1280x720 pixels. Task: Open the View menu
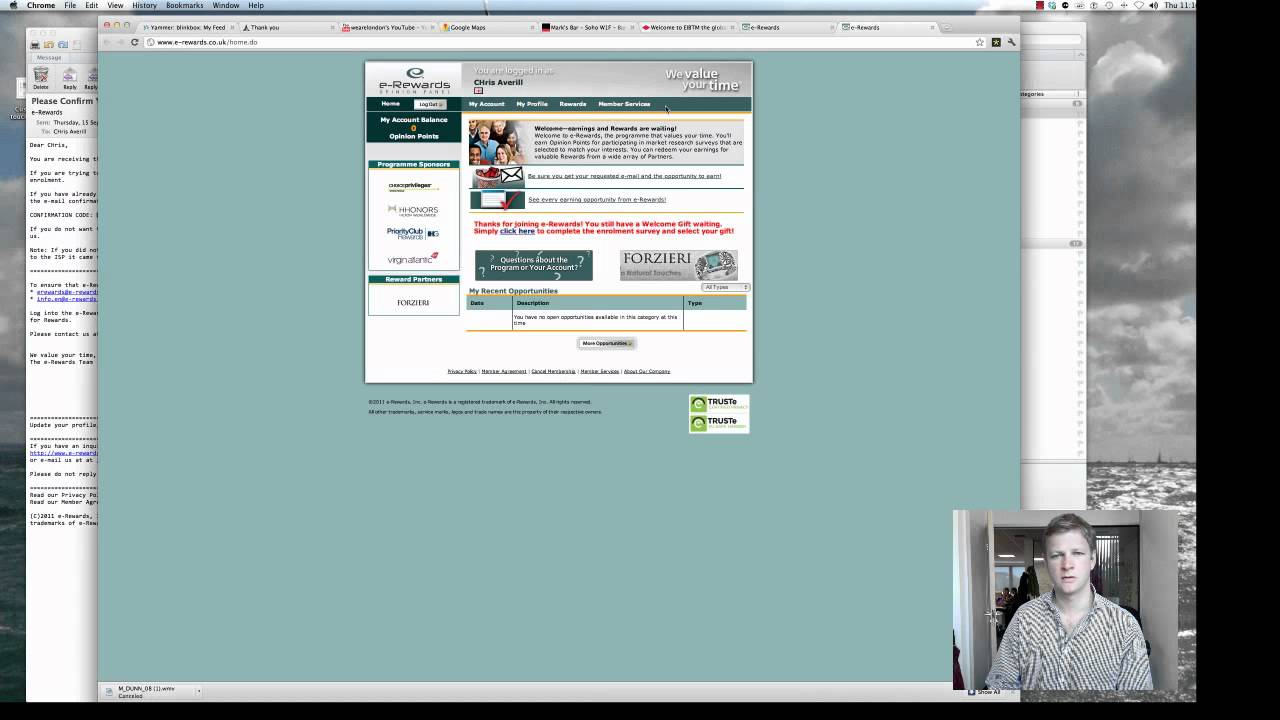point(115,5)
